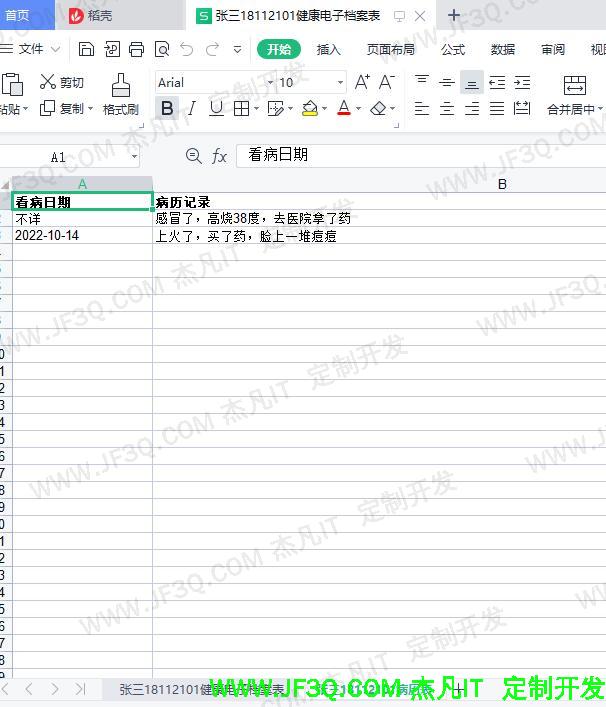Open the Arial font name dropdown
The height and width of the screenshot is (707, 606).
[x=270, y=83]
